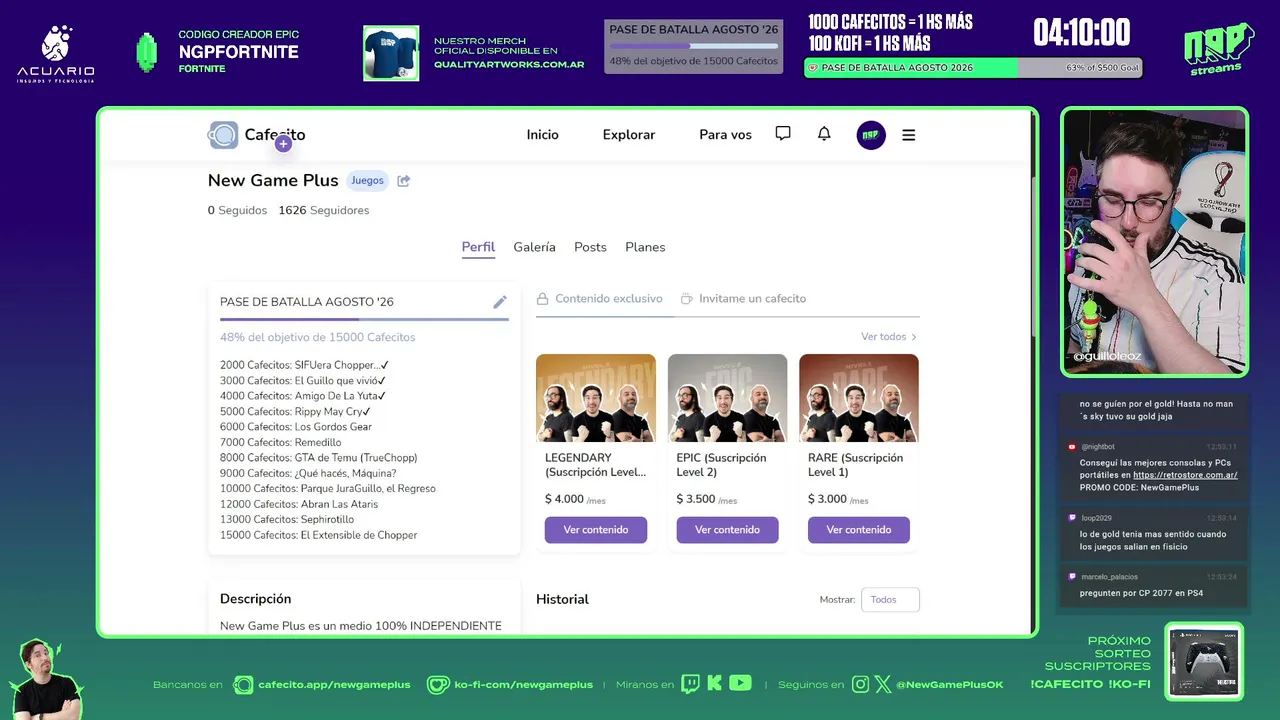
Task: Click the Cafecito icon in the bottom bar
Action: point(243,685)
